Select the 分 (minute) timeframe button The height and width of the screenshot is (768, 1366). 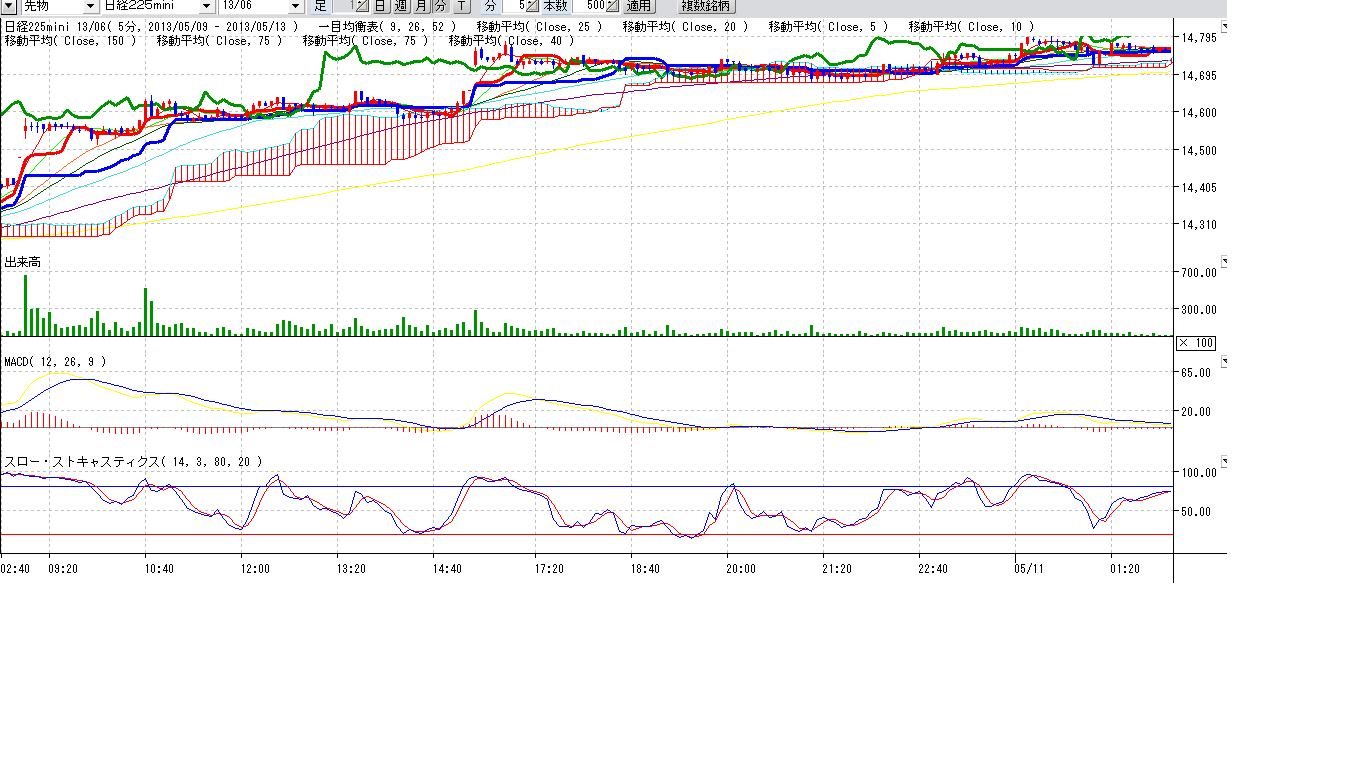(441, 6)
